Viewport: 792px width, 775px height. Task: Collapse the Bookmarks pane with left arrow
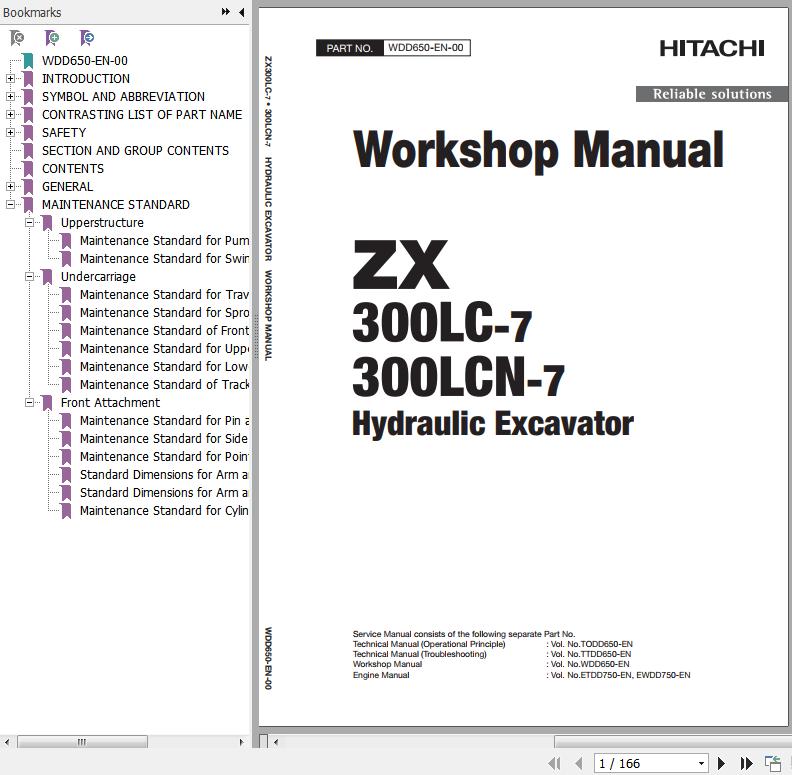point(242,12)
